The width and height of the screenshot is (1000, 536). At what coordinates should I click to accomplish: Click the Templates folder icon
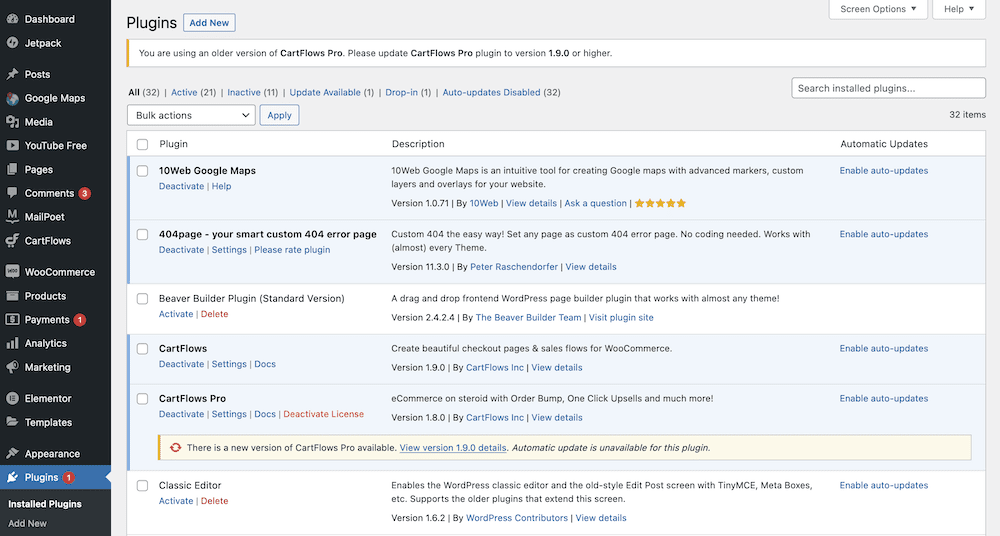[x=12, y=422]
